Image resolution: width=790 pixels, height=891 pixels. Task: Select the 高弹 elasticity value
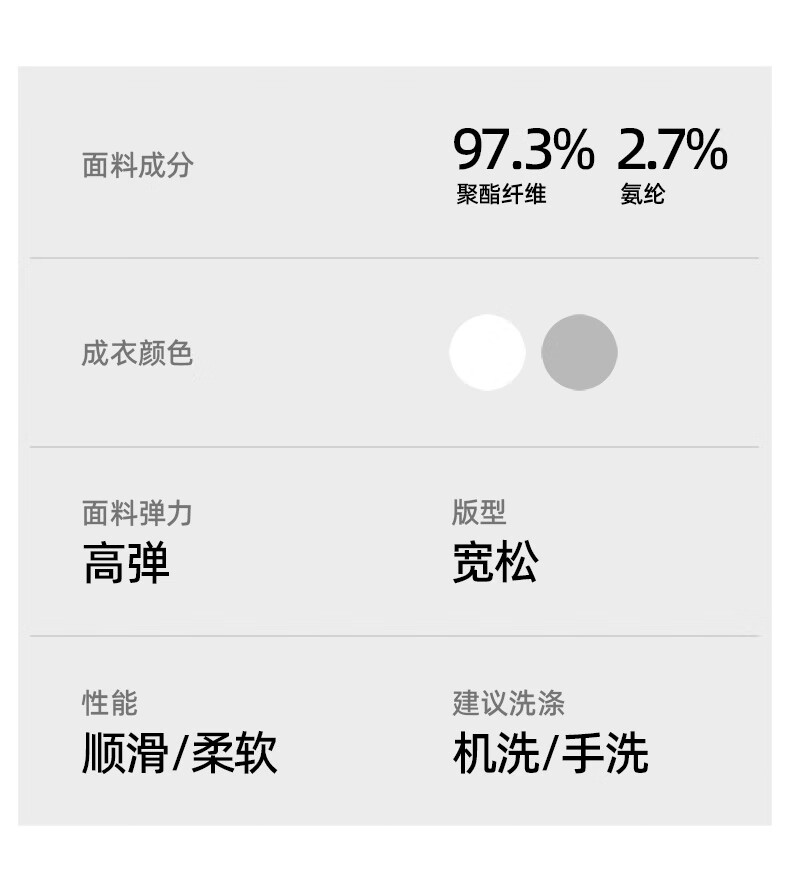coord(126,564)
